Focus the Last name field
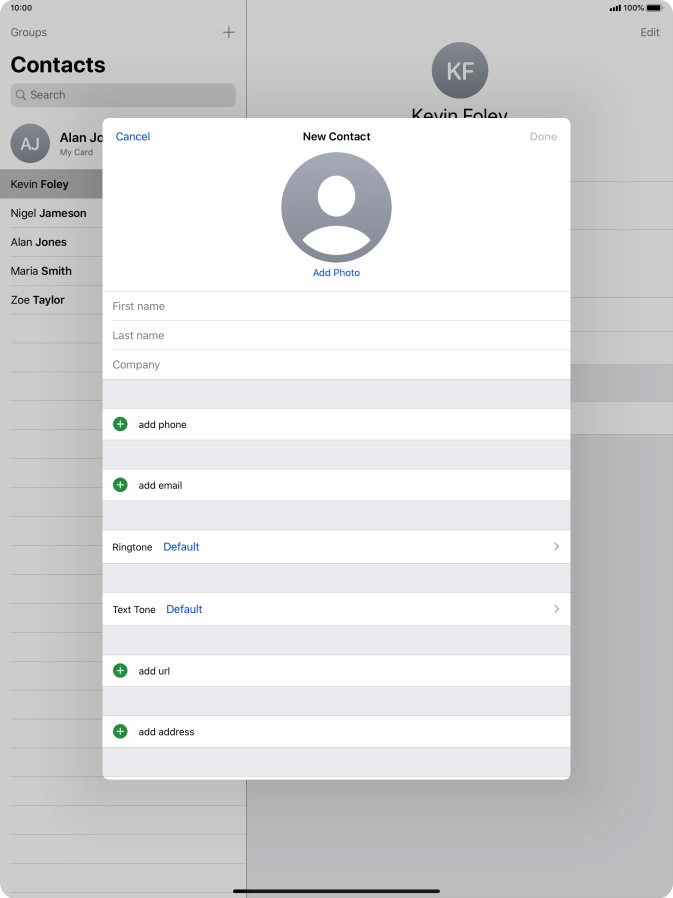673x898 pixels. click(336, 336)
